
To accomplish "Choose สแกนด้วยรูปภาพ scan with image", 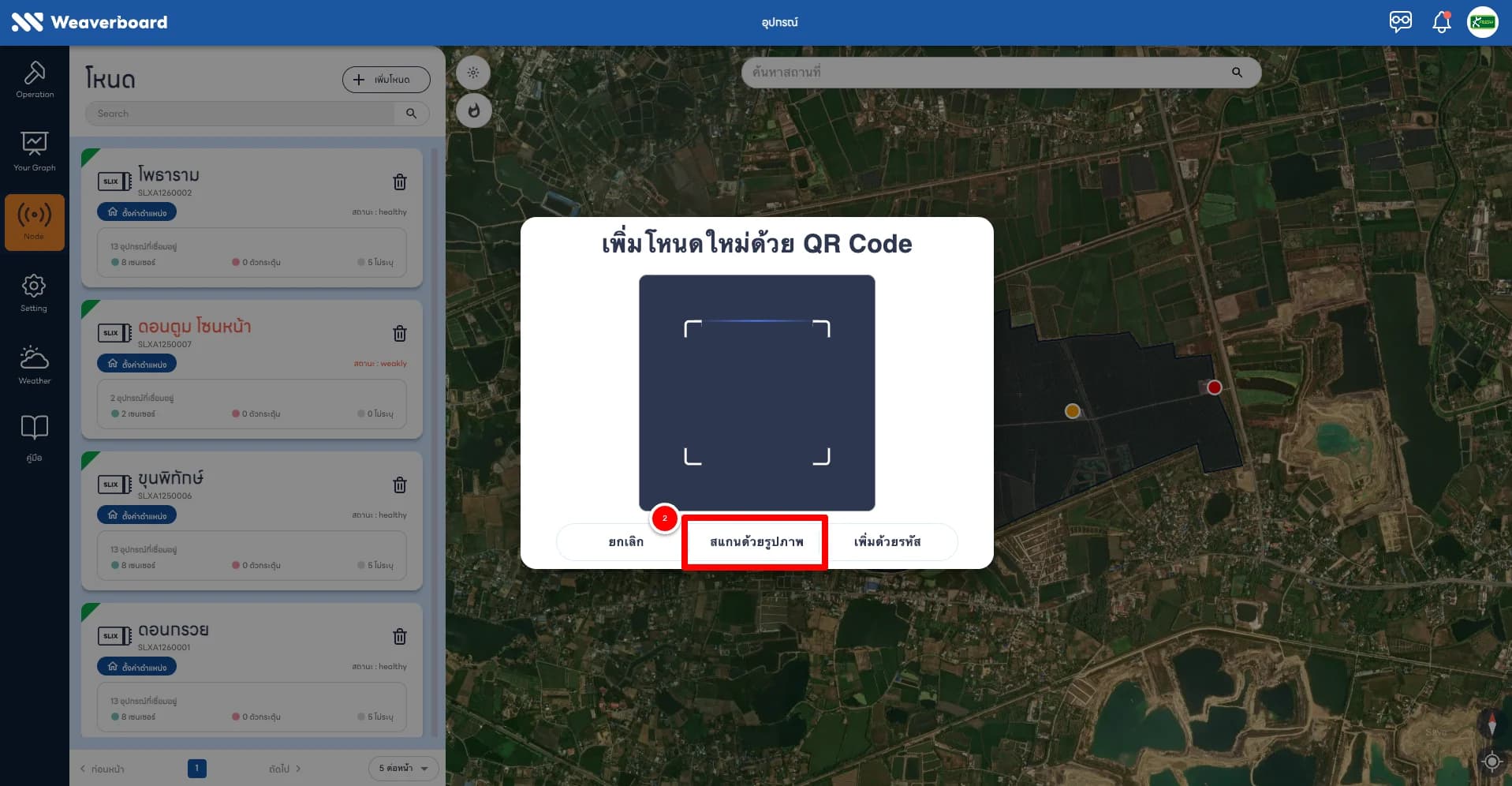I will click(756, 542).
